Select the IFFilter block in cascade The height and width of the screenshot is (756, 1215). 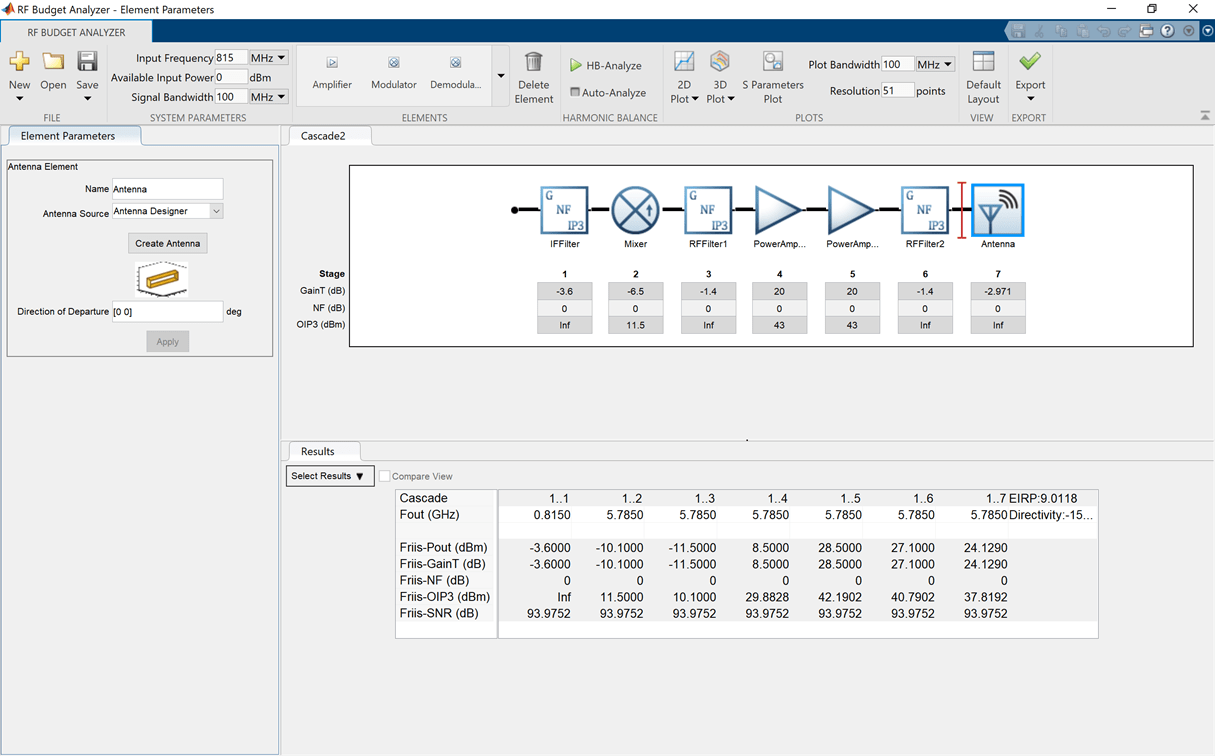[564, 210]
